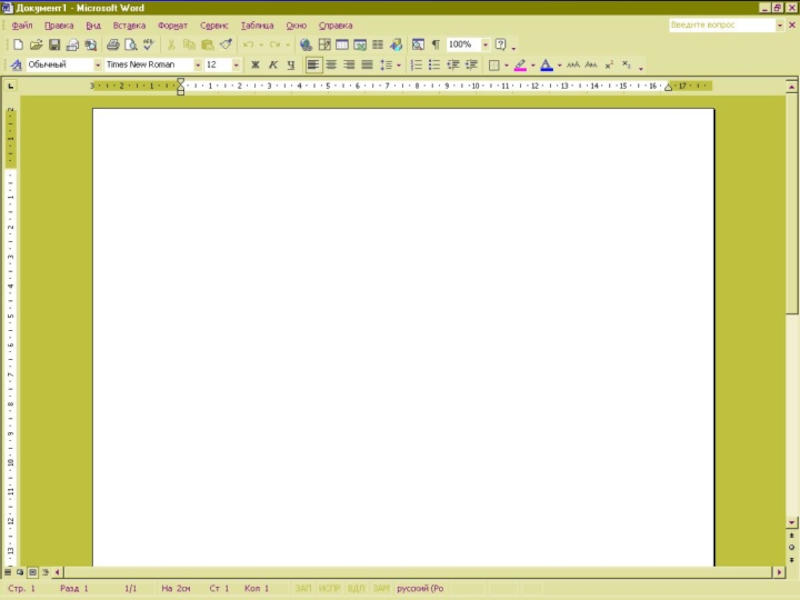Show the Drawing toolbar icon
This screenshot has width=800, height=600.
396,45
